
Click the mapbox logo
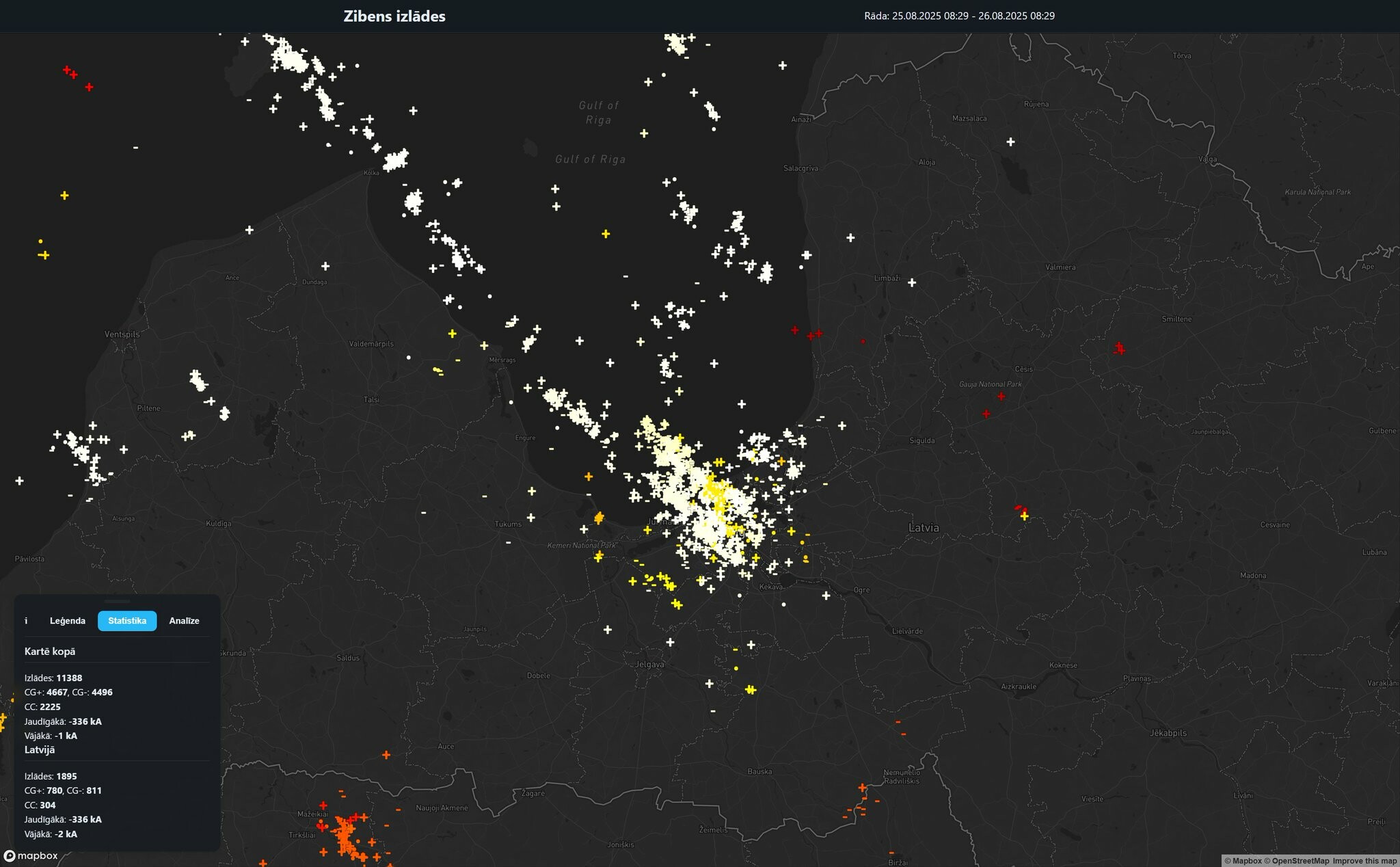pyautogui.click(x=31, y=856)
